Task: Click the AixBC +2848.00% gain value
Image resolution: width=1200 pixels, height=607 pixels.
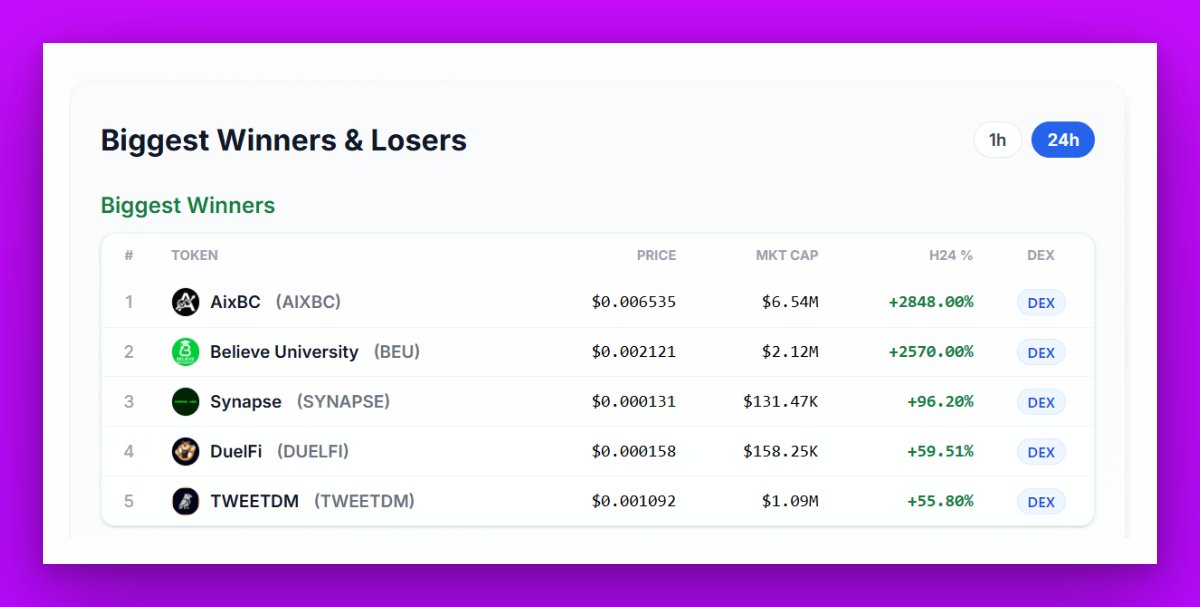Action: point(931,302)
